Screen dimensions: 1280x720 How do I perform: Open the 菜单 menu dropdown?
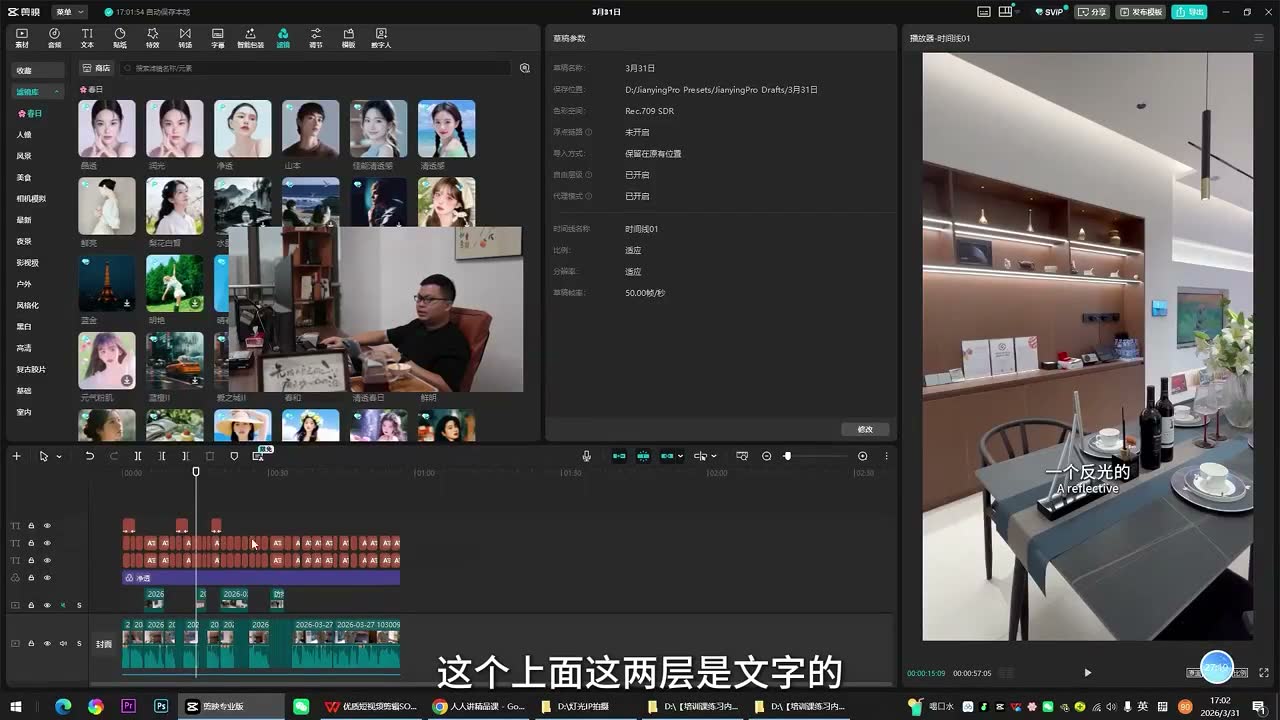click(69, 12)
